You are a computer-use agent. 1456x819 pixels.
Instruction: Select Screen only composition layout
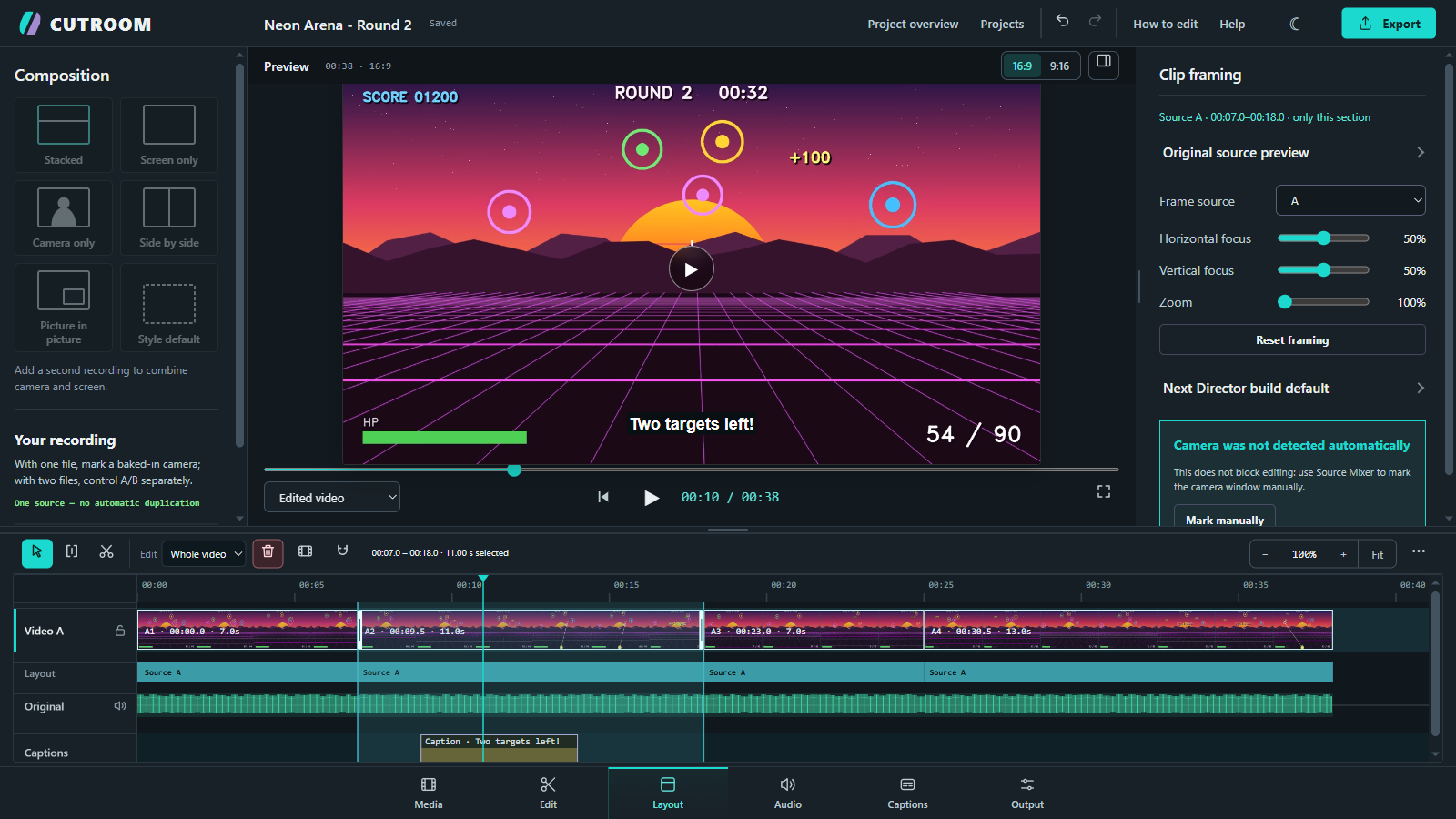coord(169,135)
